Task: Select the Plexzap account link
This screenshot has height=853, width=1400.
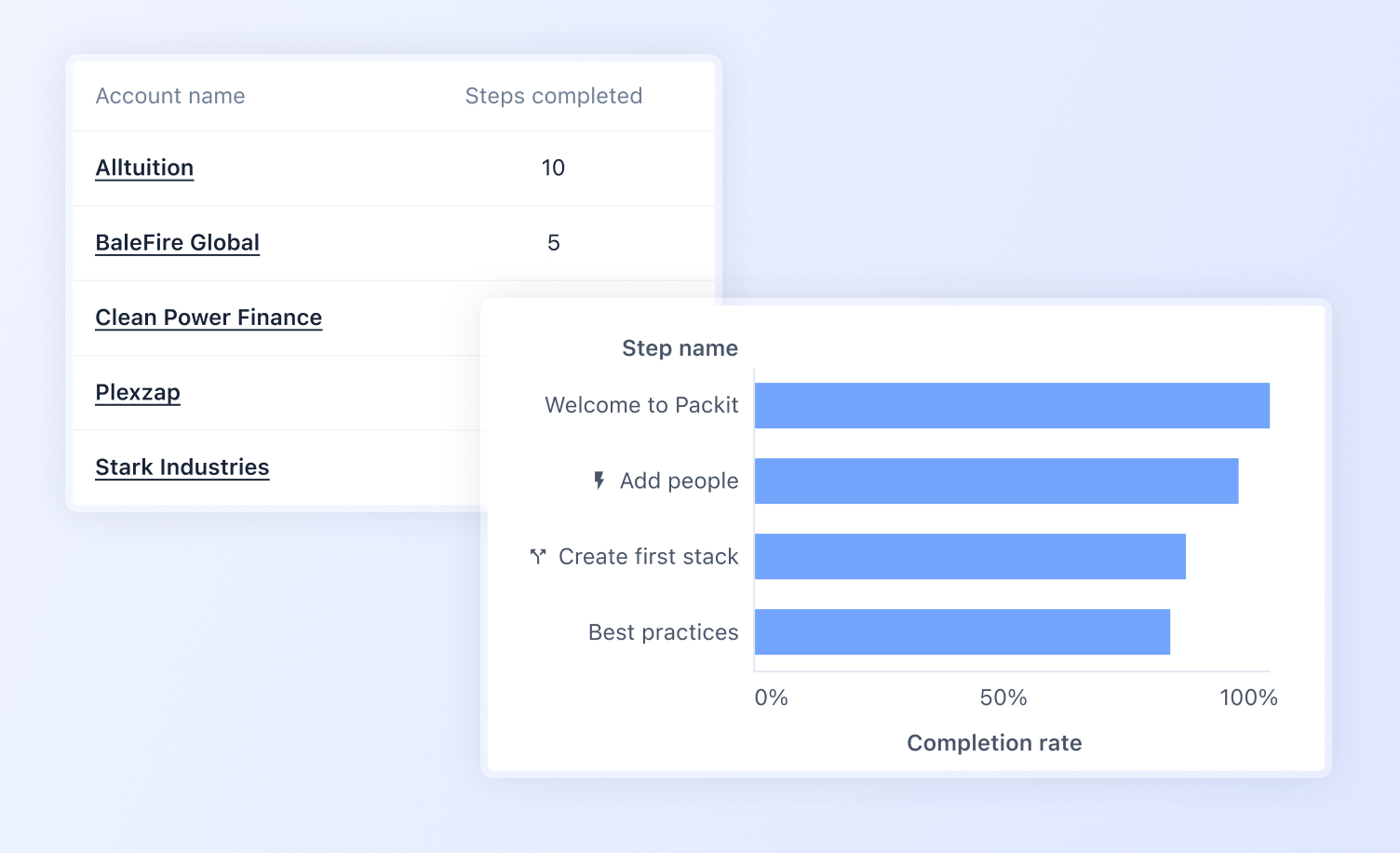Action: [x=138, y=392]
